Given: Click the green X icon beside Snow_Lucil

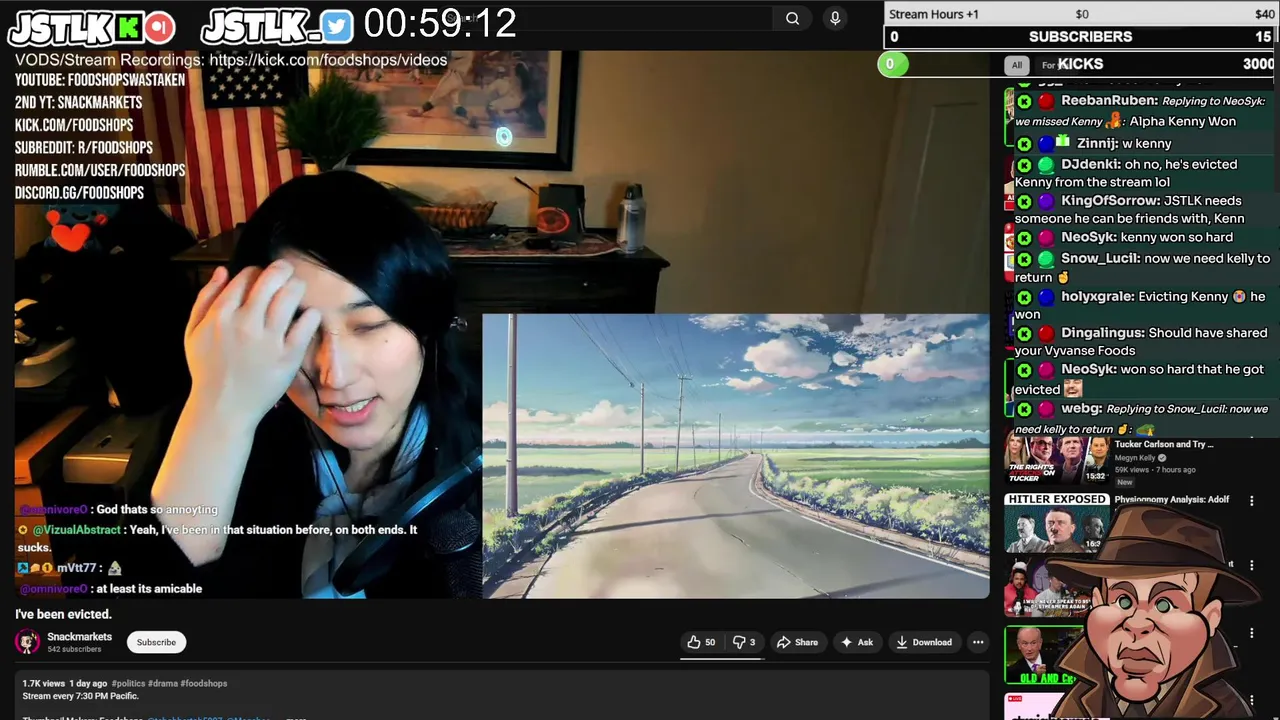Looking at the screenshot, I should (x=1024, y=259).
